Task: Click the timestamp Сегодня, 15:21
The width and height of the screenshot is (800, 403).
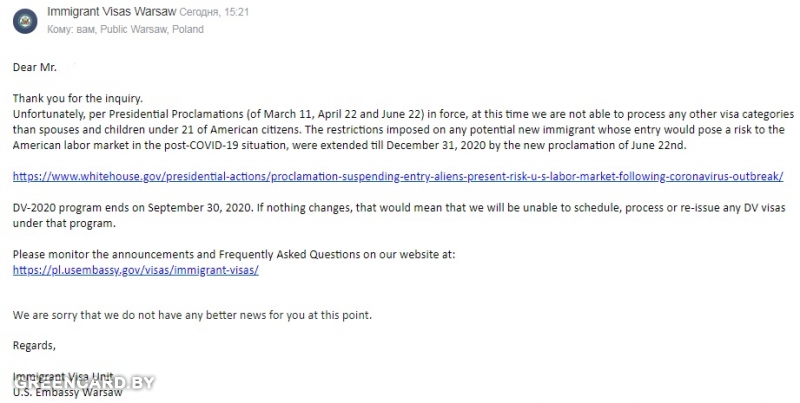Action: point(214,12)
